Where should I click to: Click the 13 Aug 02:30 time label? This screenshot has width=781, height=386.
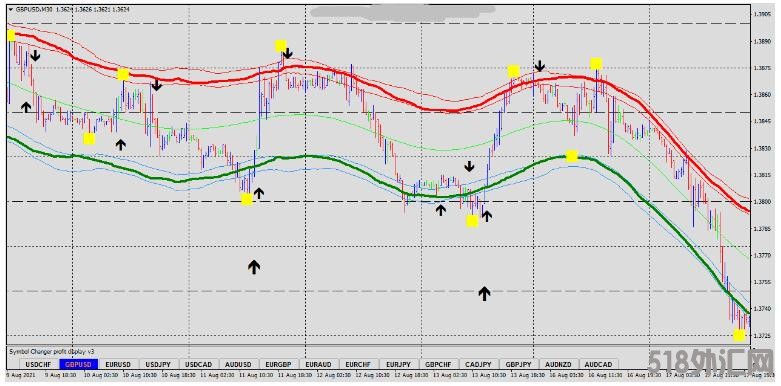450,374
